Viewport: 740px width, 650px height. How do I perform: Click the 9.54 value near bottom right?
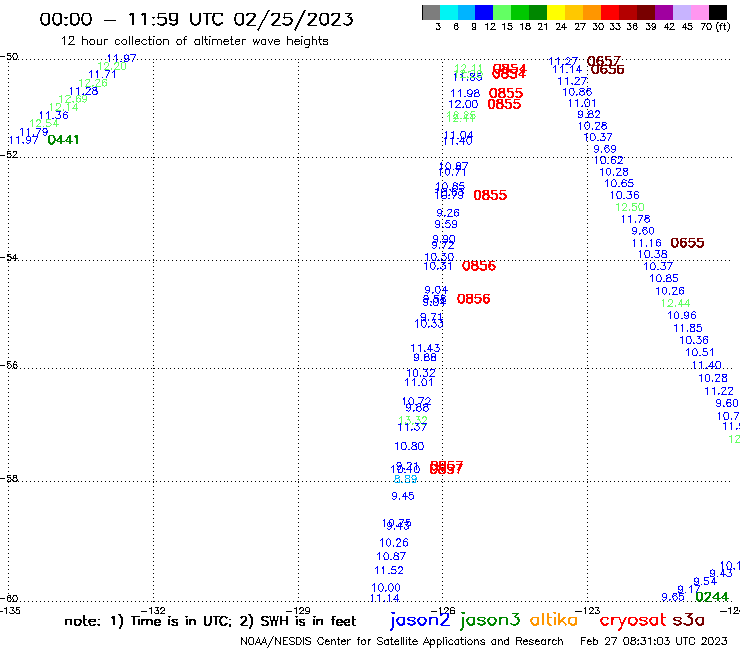coord(705,581)
